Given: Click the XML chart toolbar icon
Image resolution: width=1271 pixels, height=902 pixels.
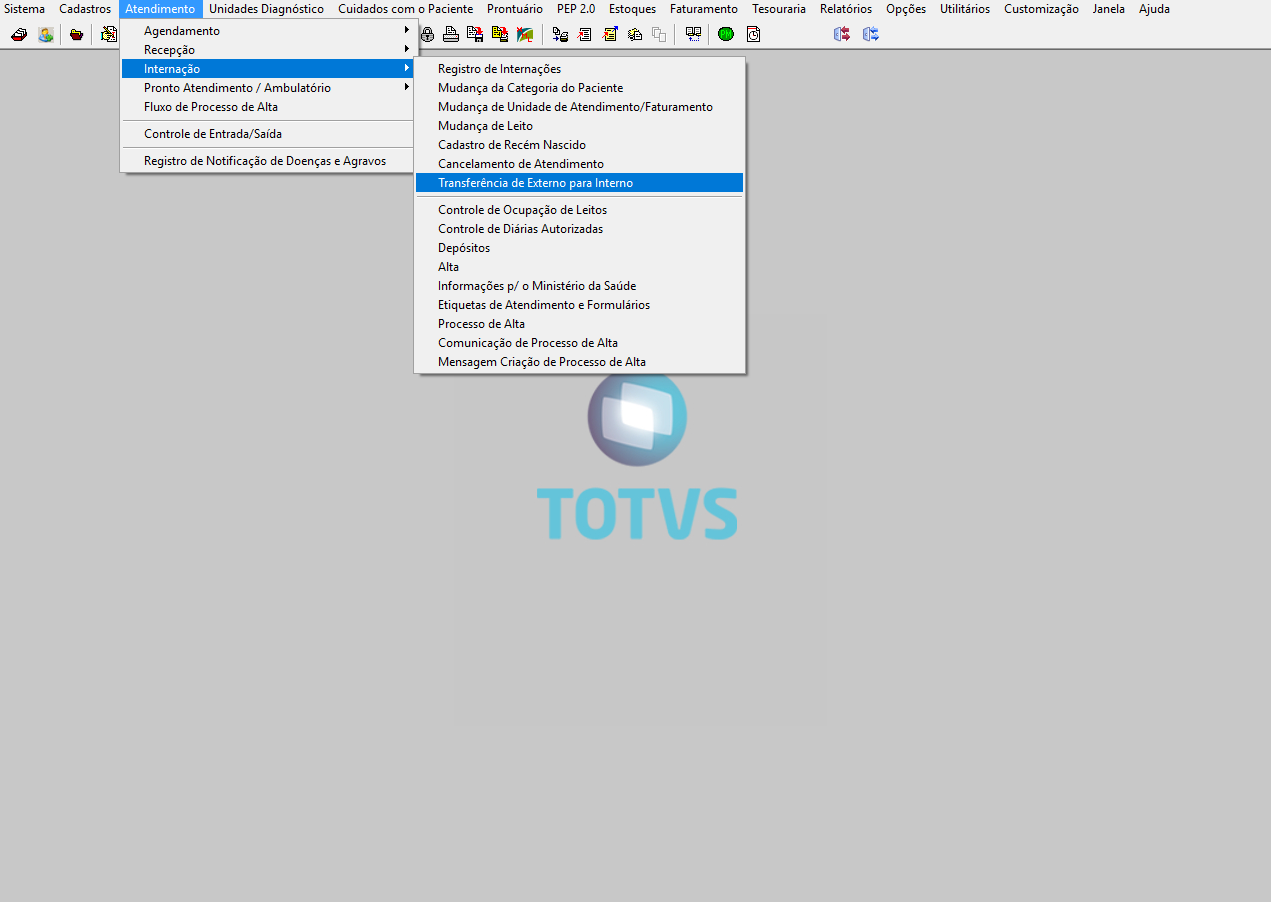Looking at the screenshot, I should (x=525, y=34).
